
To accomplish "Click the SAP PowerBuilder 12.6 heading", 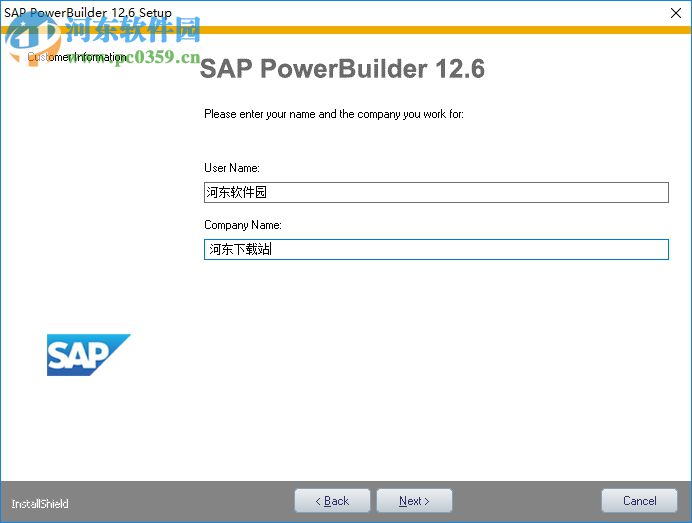I will [342, 69].
